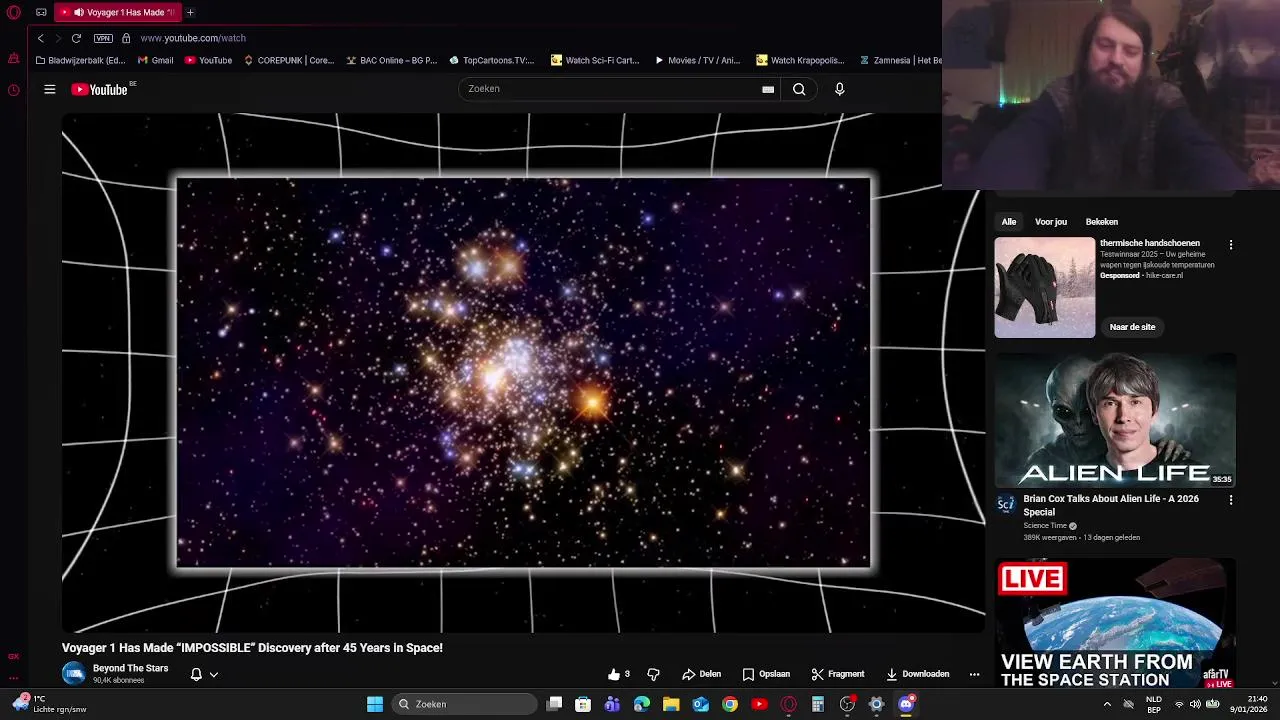This screenshot has height=720, width=1280.
Task: Open the TopCartoons.TV bookmark
Action: click(492, 60)
